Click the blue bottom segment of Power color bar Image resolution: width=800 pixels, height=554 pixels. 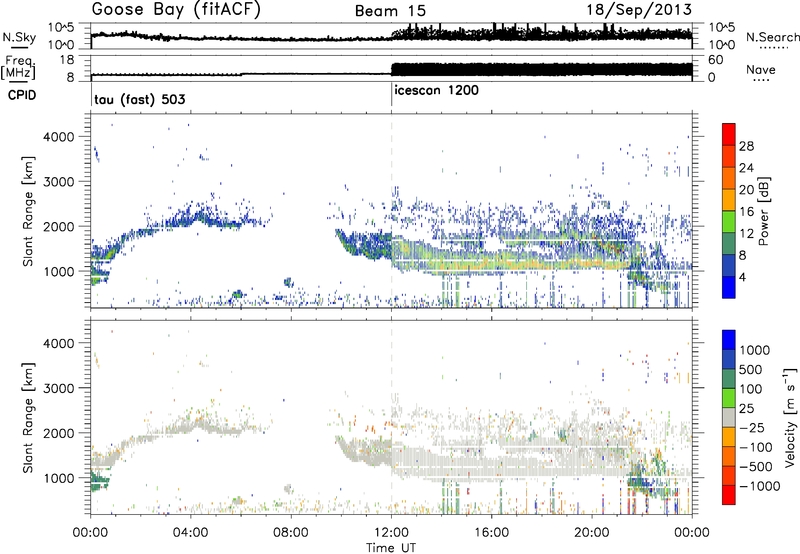(729, 287)
